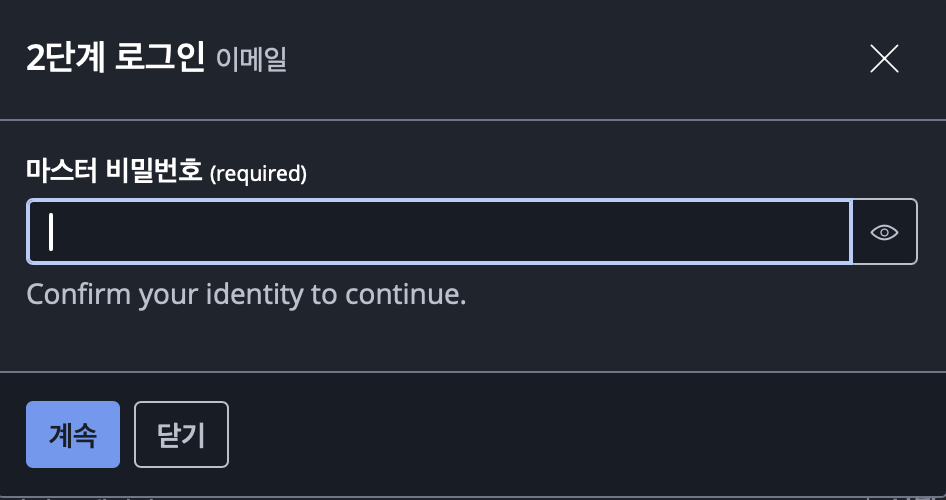
Task: Select the blue 계속 primary button
Action: (x=73, y=435)
